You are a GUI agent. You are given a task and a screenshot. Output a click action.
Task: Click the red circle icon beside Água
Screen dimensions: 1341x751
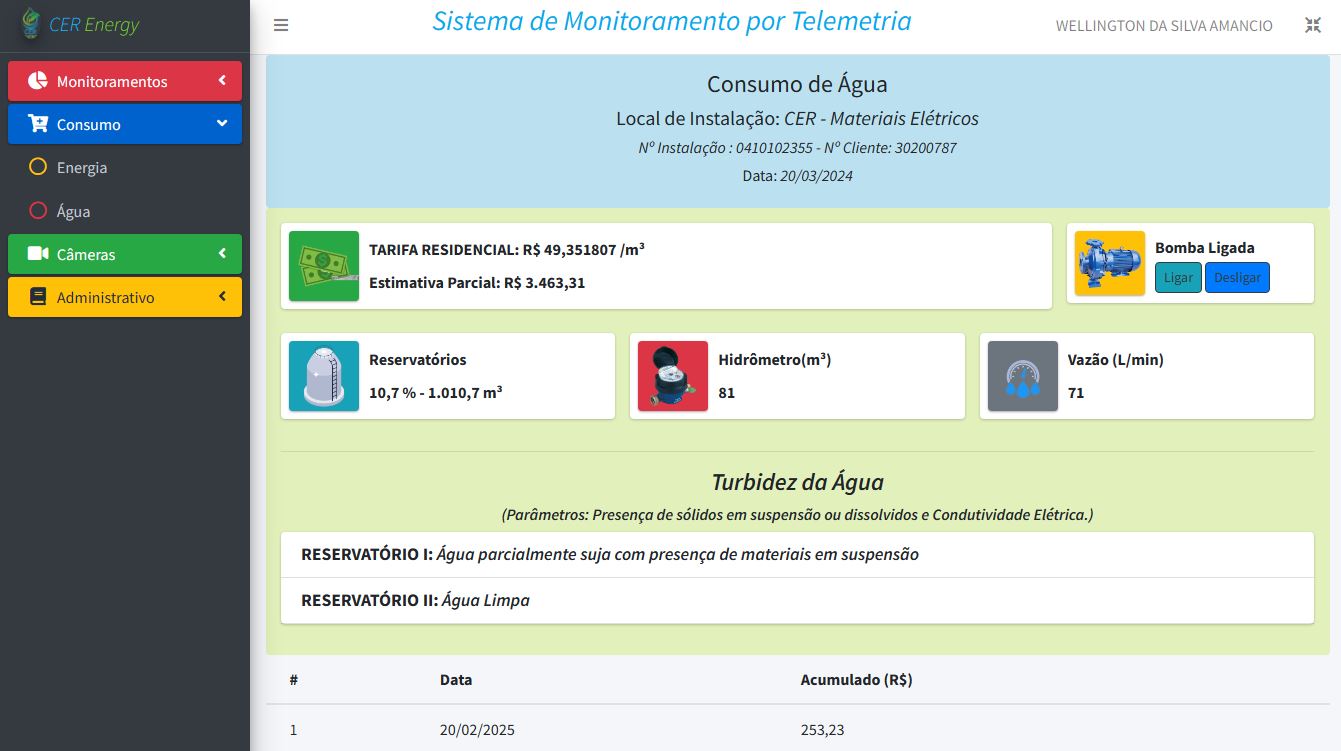click(38, 211)
